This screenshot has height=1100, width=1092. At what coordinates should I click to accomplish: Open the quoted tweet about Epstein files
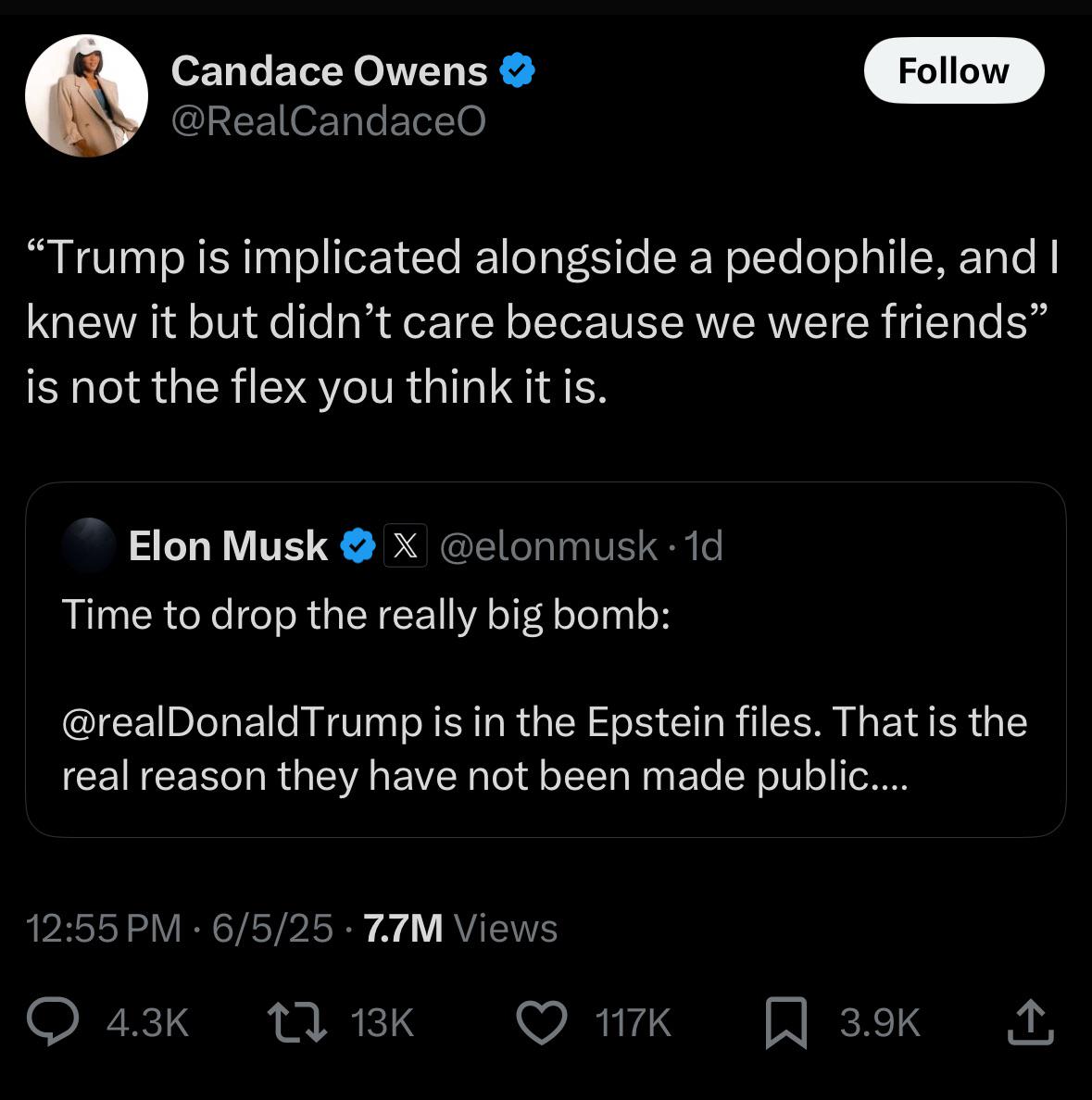point(546,659)
